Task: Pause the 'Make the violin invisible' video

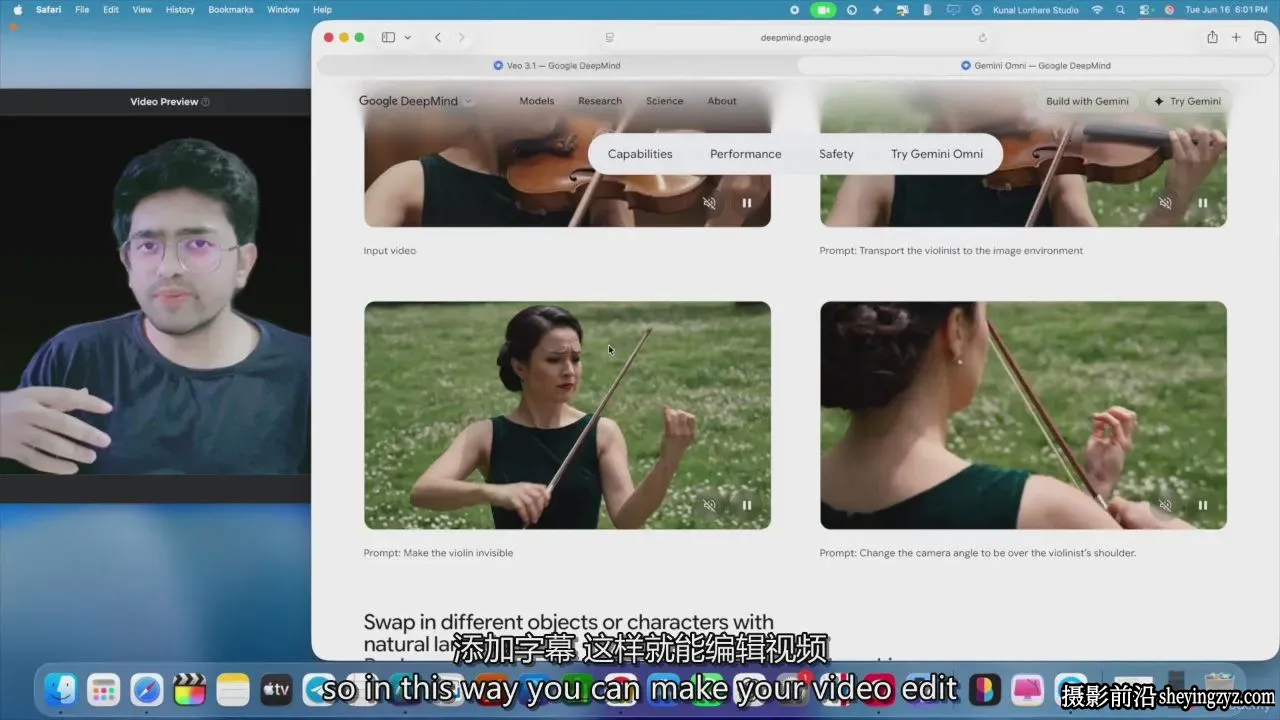Action: click(x=746, y=505)
